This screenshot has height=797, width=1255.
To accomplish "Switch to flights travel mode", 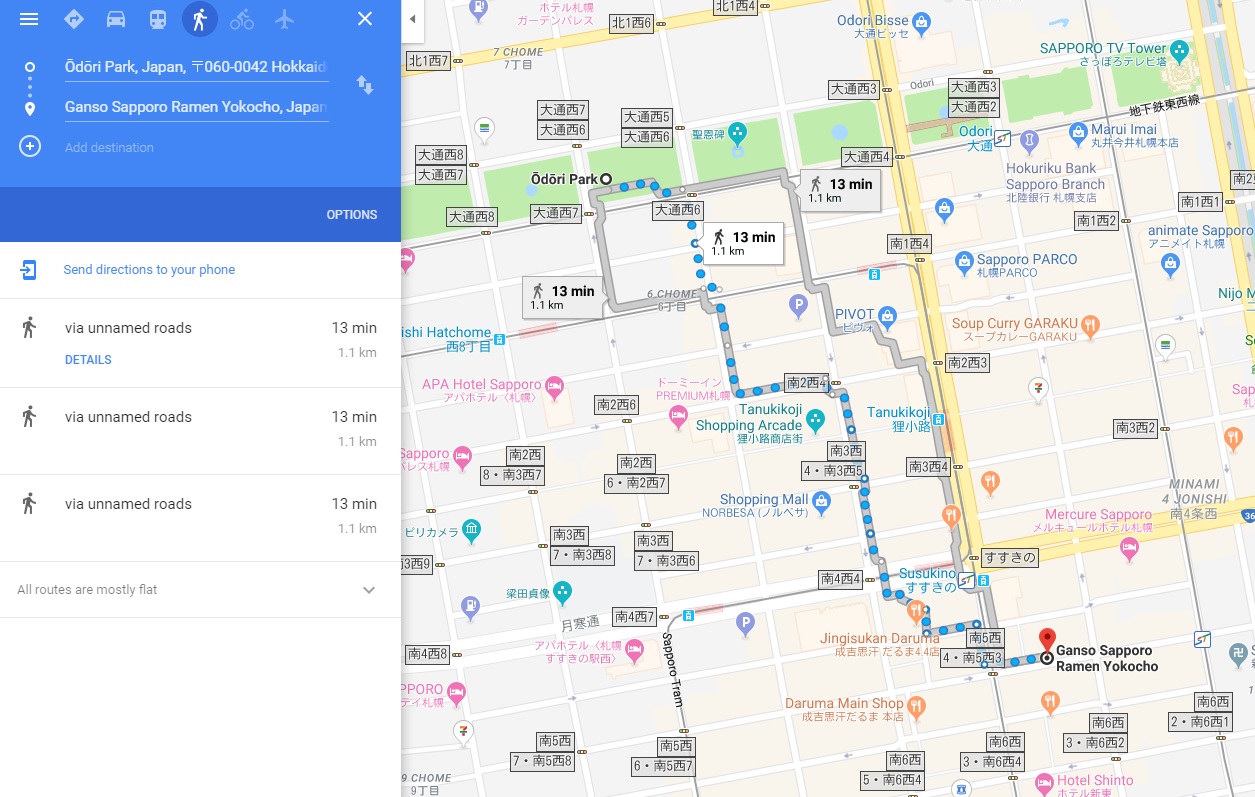I will coord(284,19).
